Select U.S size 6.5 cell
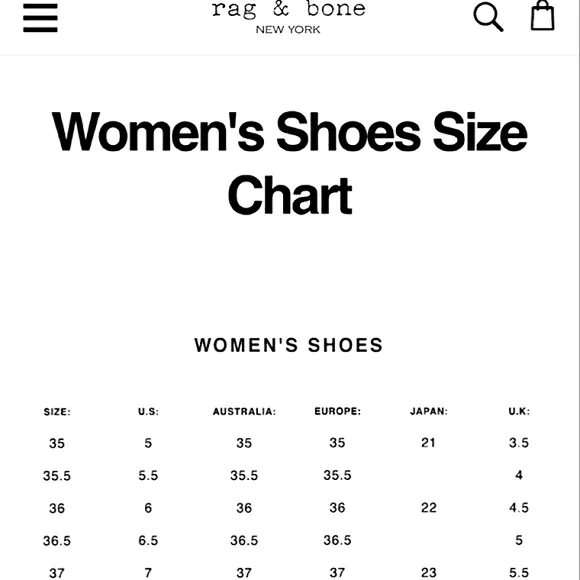Viewport: 580px width, 580px height. click(x=148, y=540)
